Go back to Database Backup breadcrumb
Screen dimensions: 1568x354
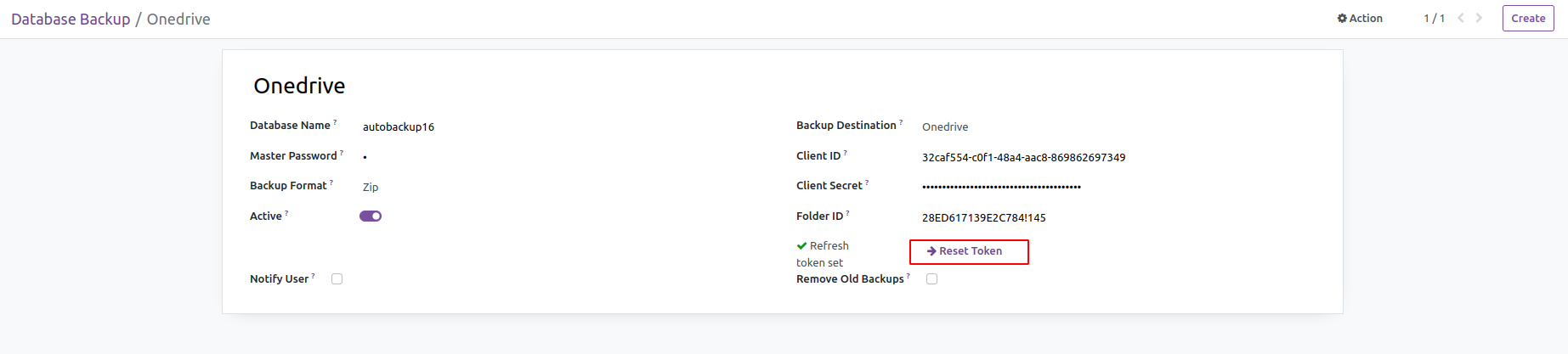click(x=71, y=20)
